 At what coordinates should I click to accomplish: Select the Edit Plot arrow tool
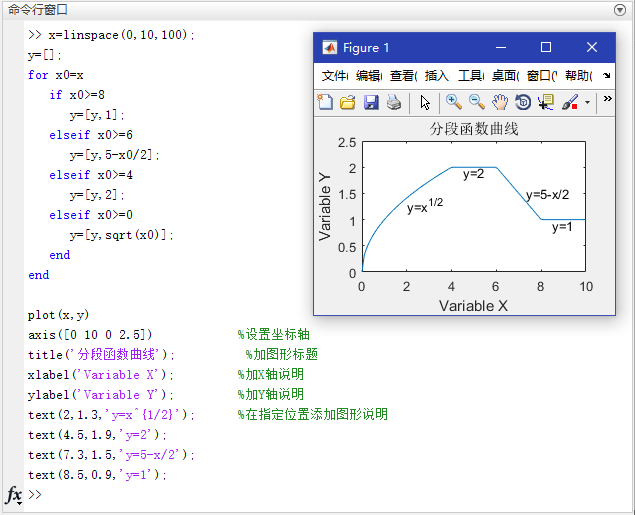tap(425, 102)
